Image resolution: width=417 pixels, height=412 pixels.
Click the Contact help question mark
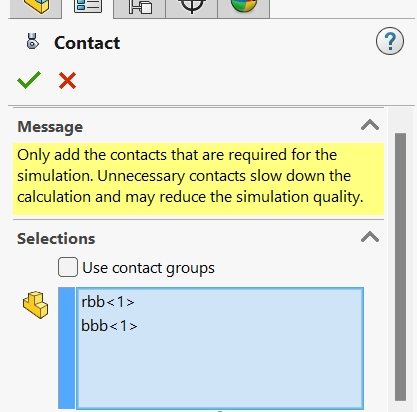click(390, 41)
